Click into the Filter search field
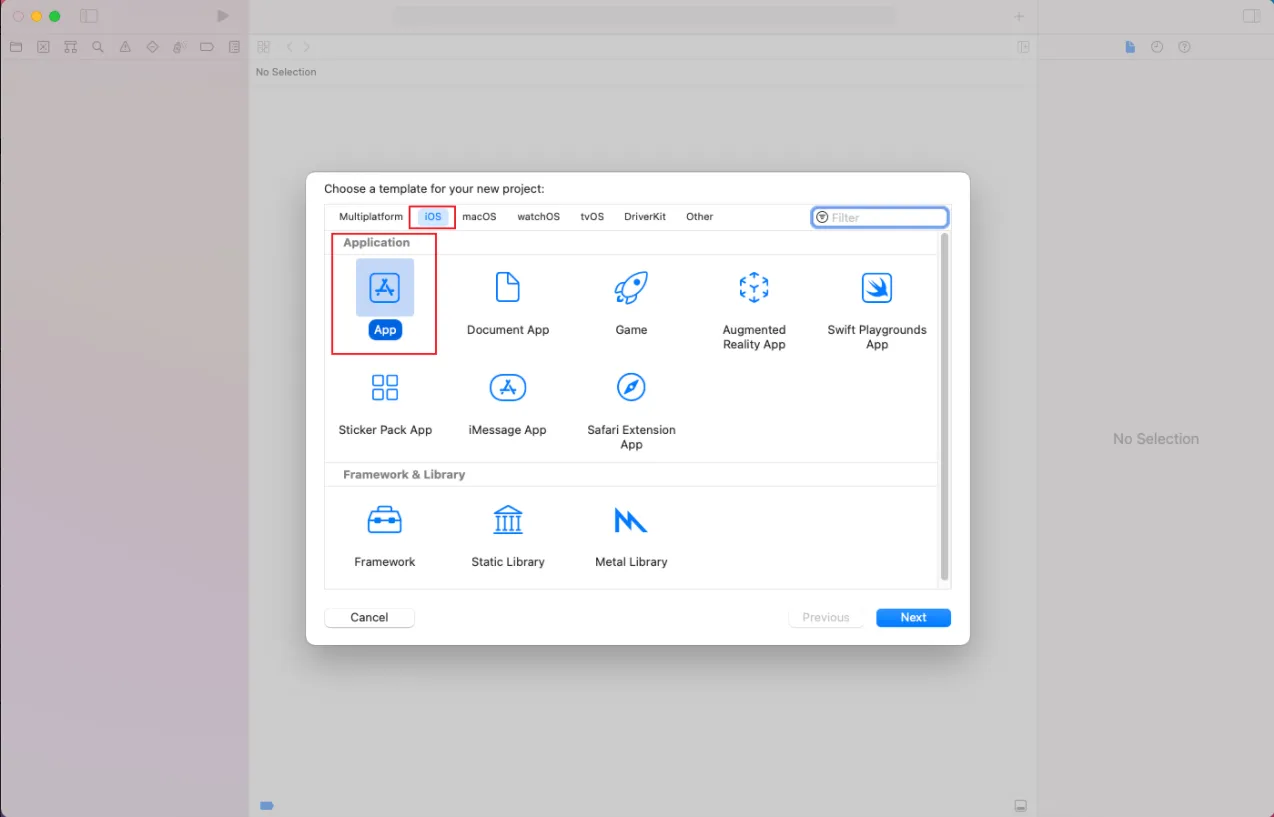 click(x=880, y=217)
